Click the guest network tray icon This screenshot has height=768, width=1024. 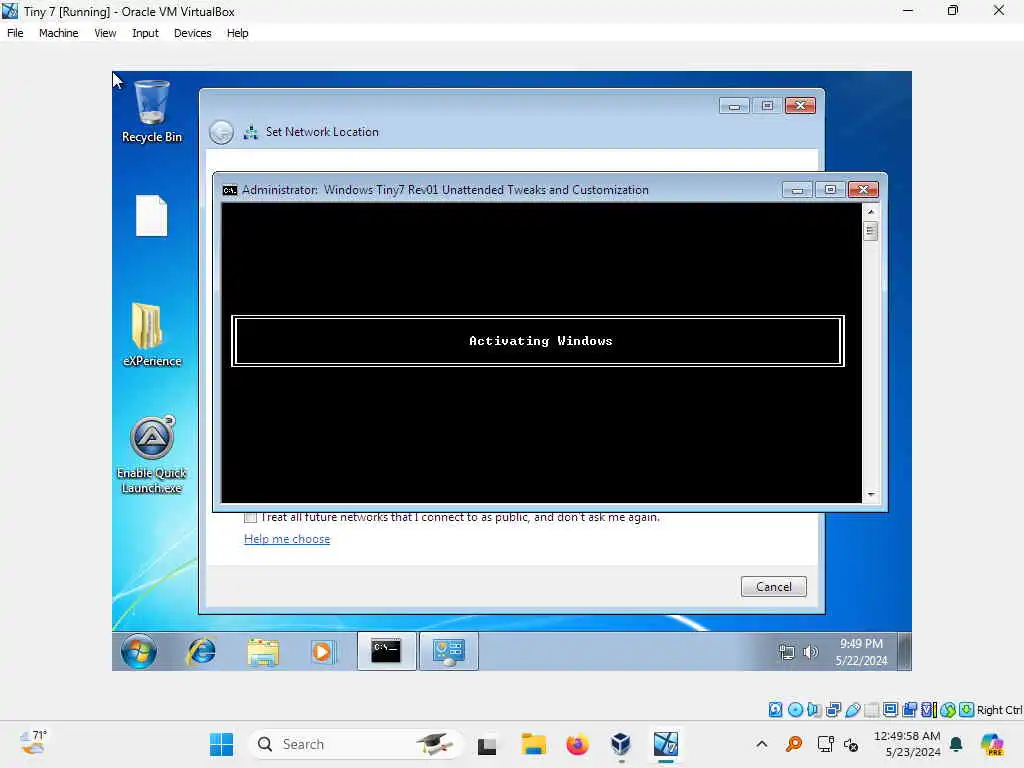tap(787, 652)
